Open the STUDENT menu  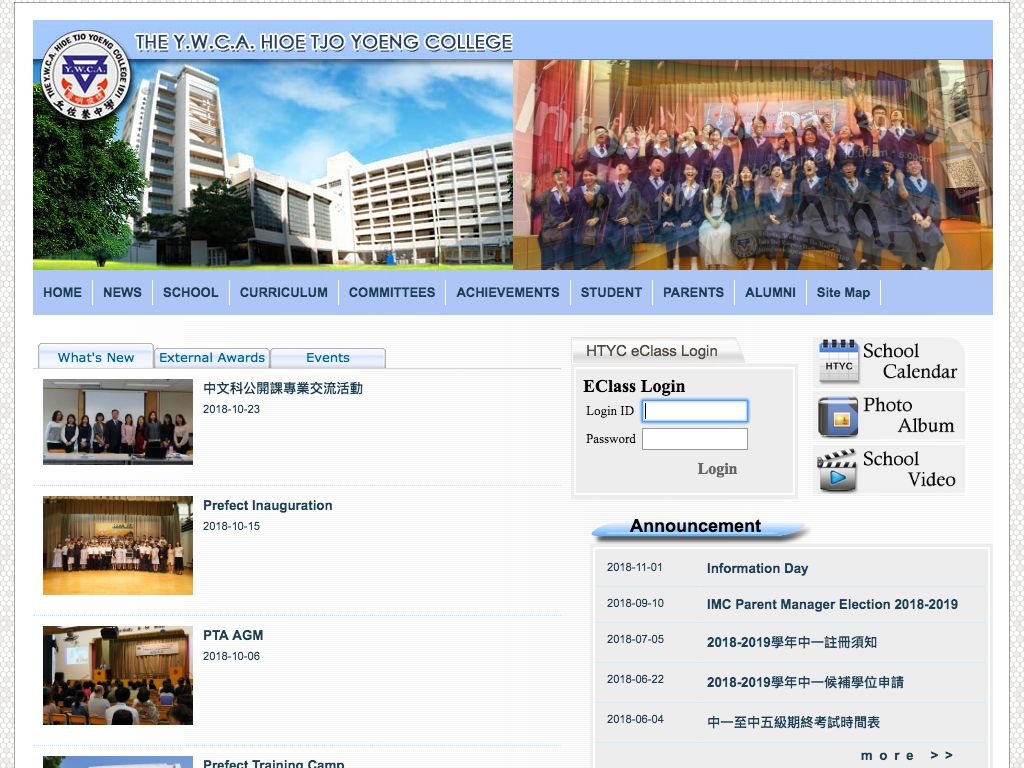(611, 293)
